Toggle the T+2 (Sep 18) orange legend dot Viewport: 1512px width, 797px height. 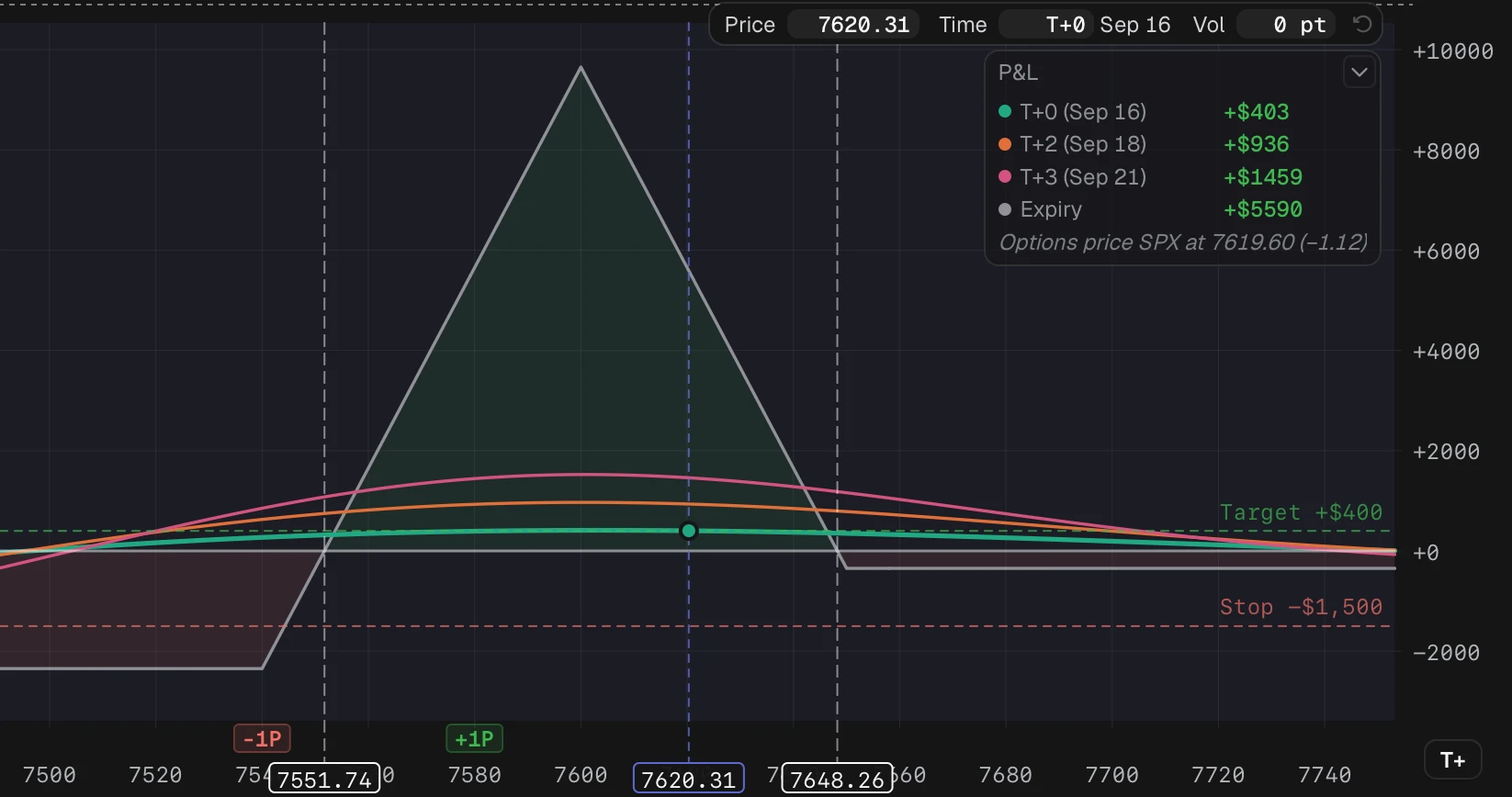[x=1005, y=144]
